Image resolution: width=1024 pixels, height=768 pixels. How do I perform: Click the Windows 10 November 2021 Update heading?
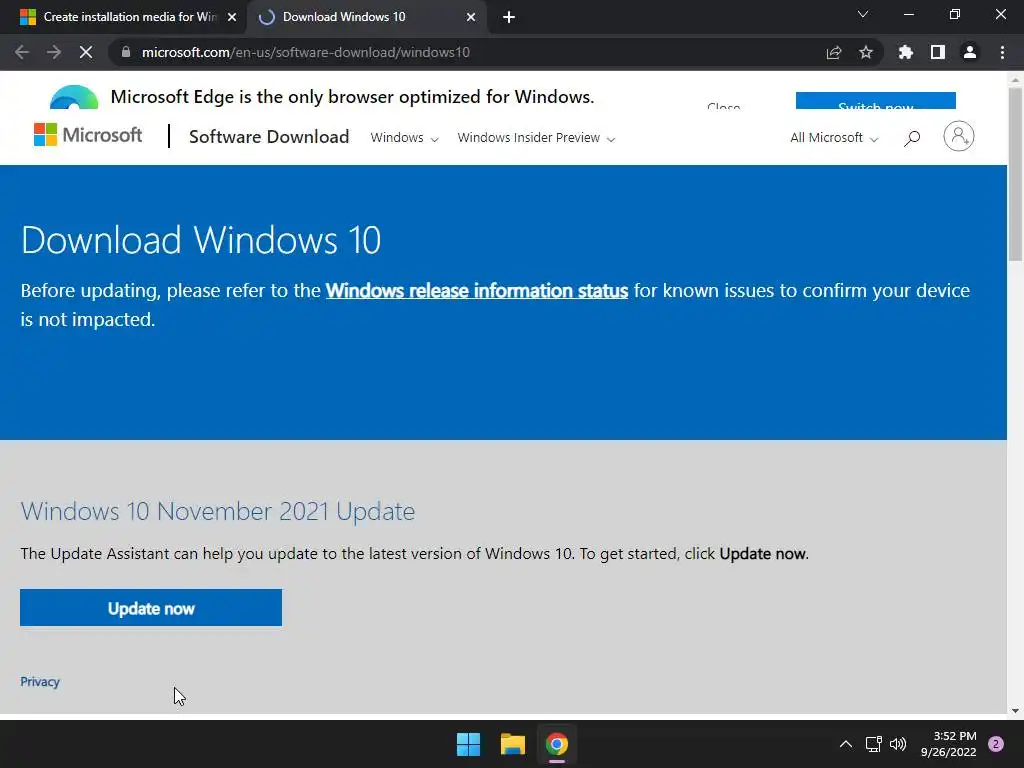217,511
